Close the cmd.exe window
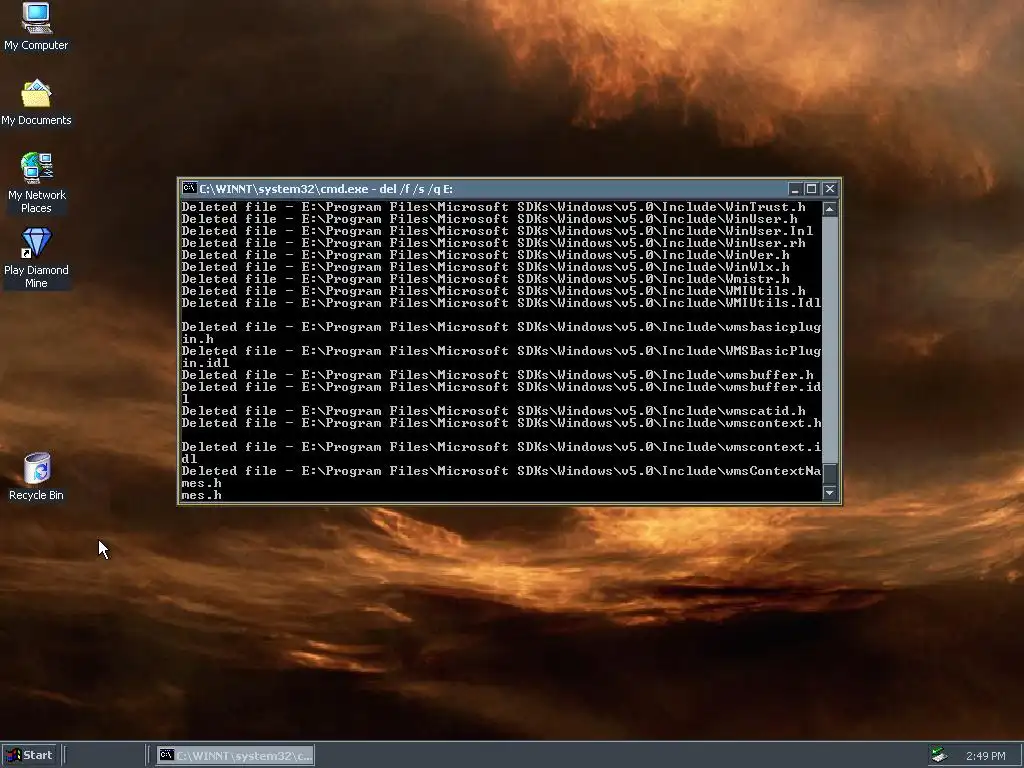Viewport: 1024px width, 768px height. [x=829, y=189]
